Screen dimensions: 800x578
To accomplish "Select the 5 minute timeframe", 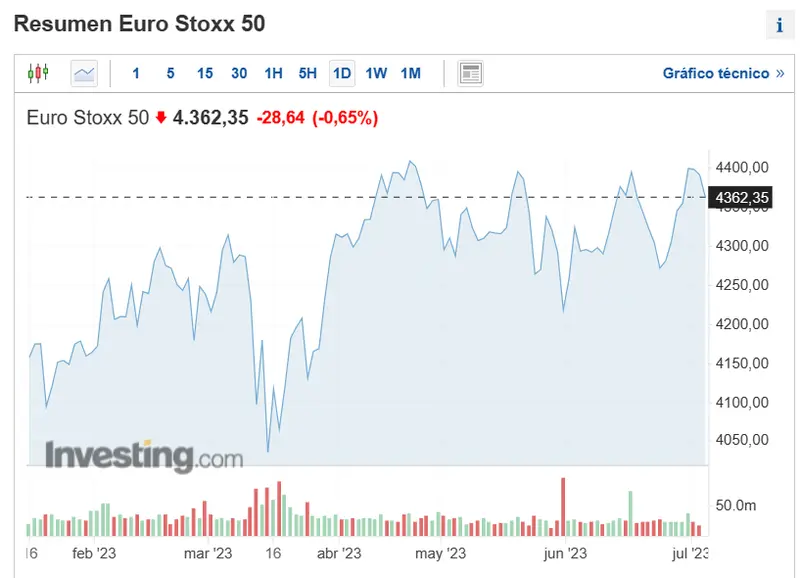I will click(x=169, y=73).
